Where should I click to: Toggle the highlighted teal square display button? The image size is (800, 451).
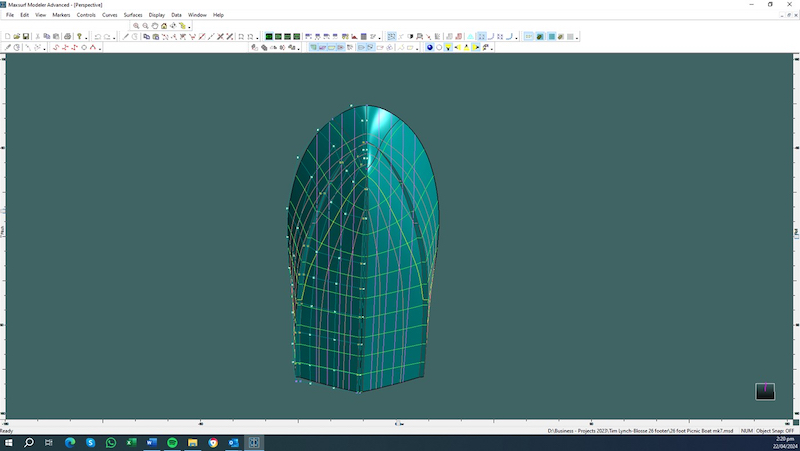click(x=552, y=37)
